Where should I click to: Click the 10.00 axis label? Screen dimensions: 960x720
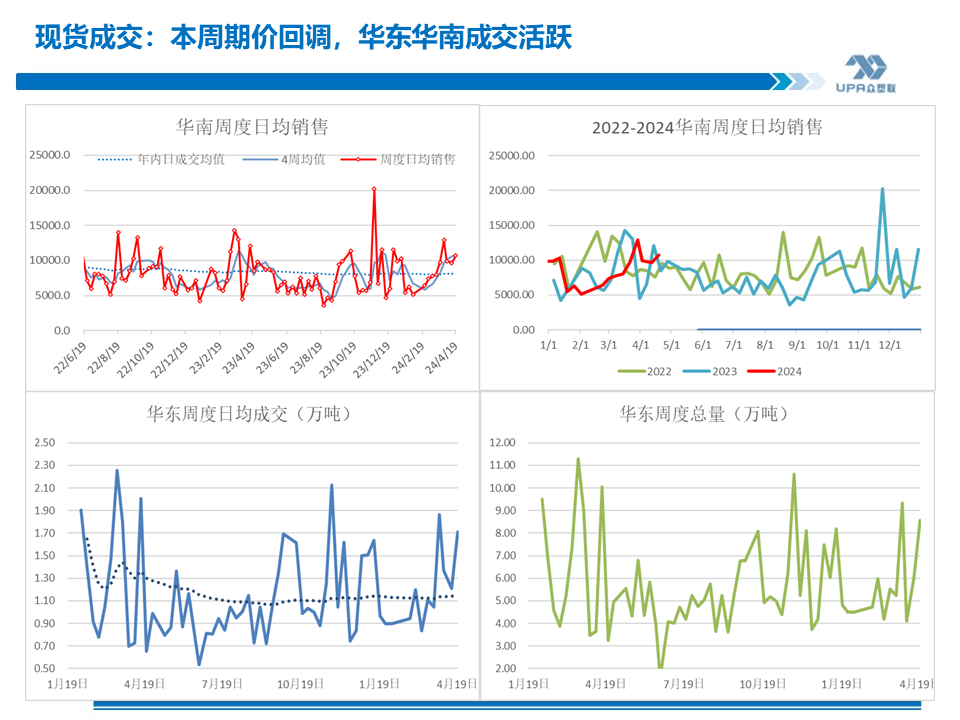tap(503, 488)
